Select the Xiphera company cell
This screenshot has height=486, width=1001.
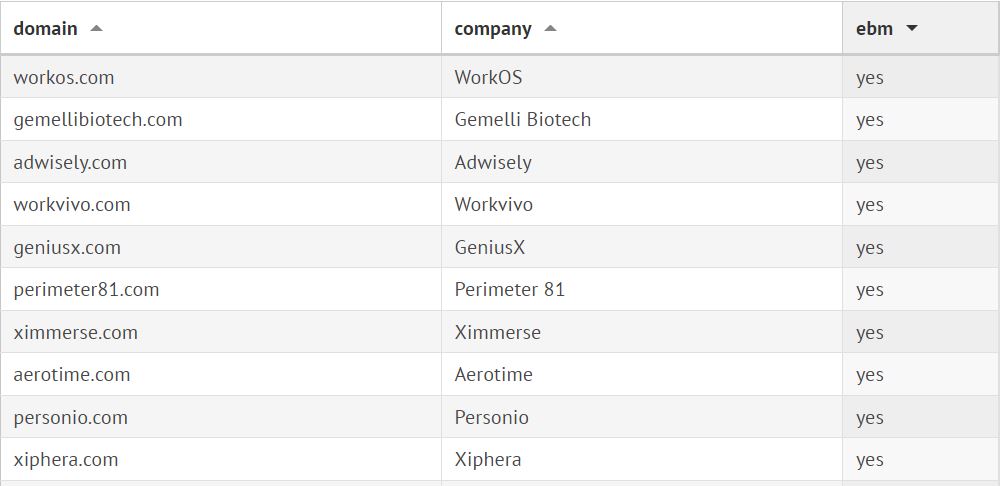click(x=487, y=460)
